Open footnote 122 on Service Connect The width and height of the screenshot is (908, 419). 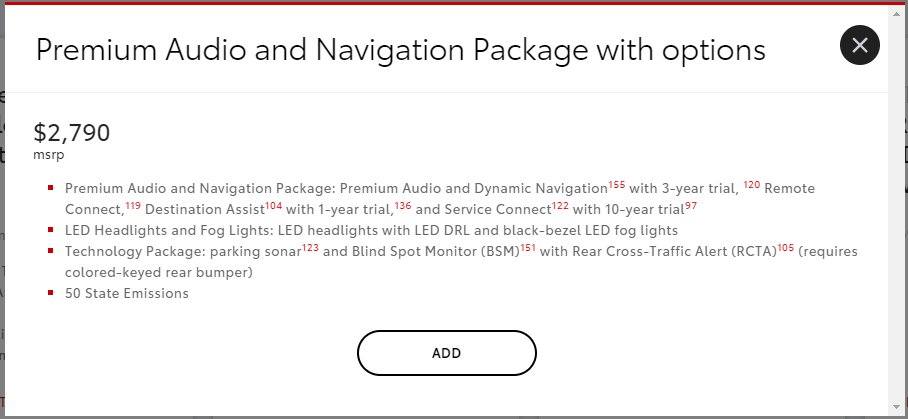tap(560, 206)
